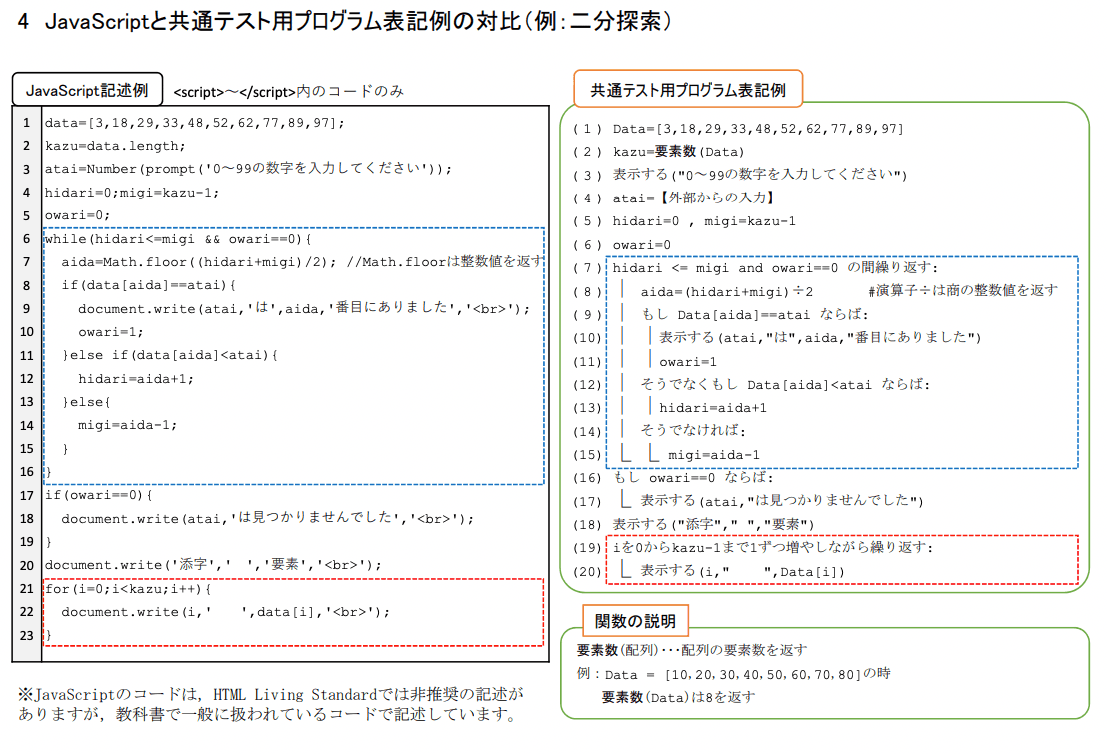Select the 'JavaScript記述例' label box
This screenshot has height=754, width=1107.
coord(88,90)
